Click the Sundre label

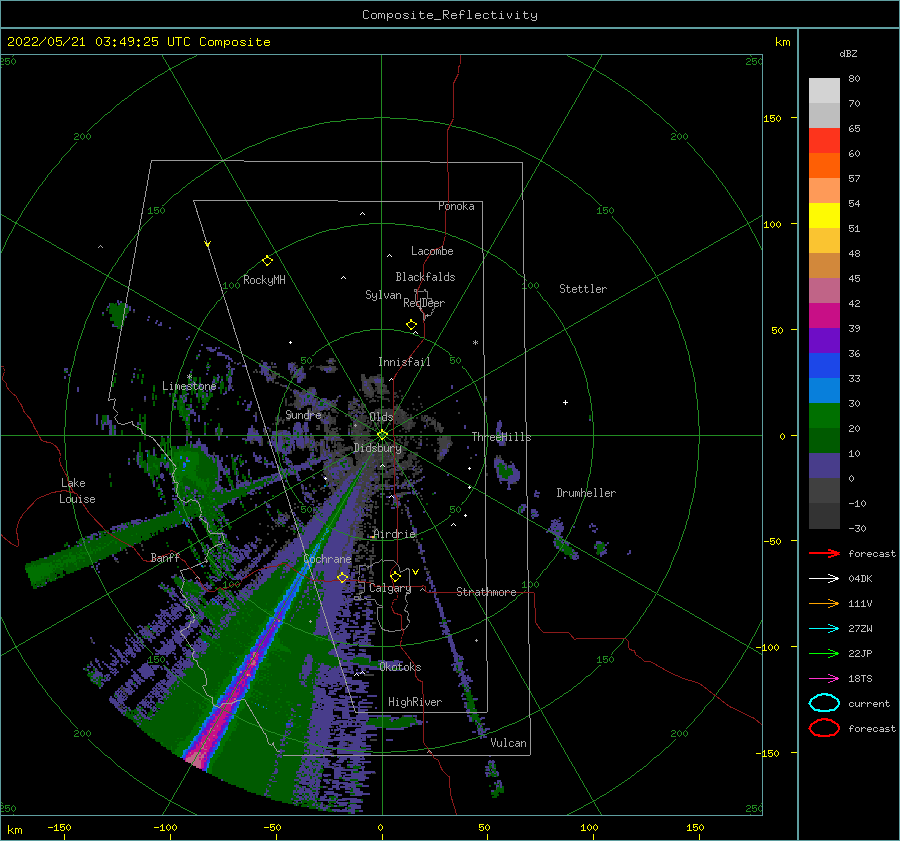(x=303, y=414)
